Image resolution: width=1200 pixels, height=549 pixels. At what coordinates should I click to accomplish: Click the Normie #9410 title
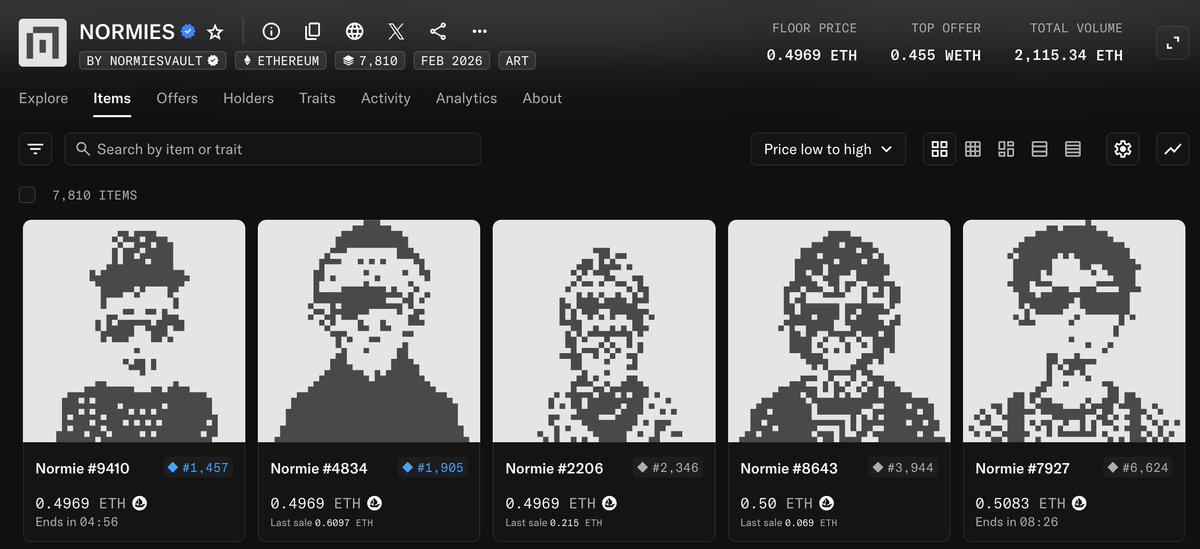82,468
